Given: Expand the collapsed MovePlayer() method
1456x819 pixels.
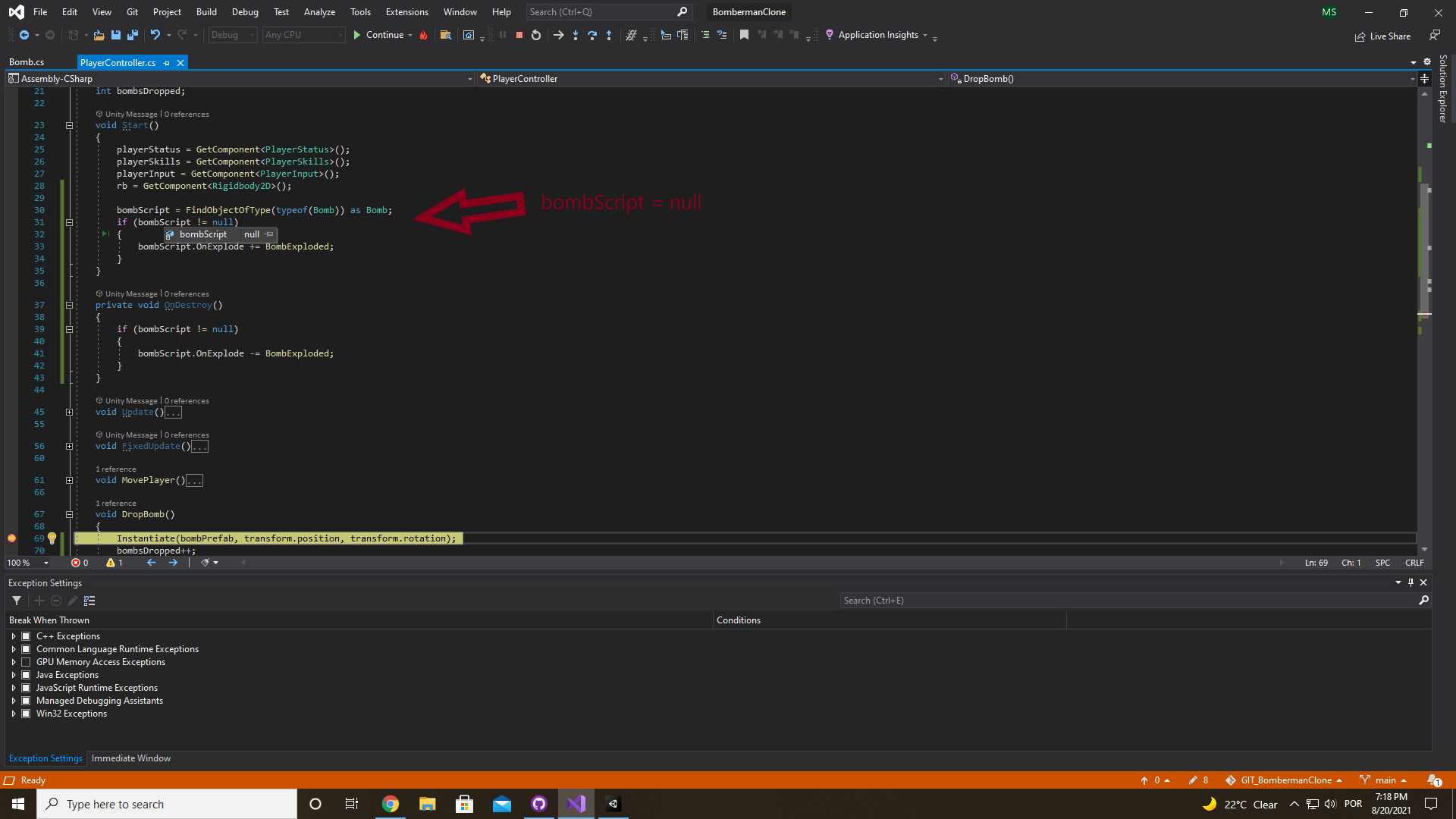Looking at the screenshot, I should 69,481.
